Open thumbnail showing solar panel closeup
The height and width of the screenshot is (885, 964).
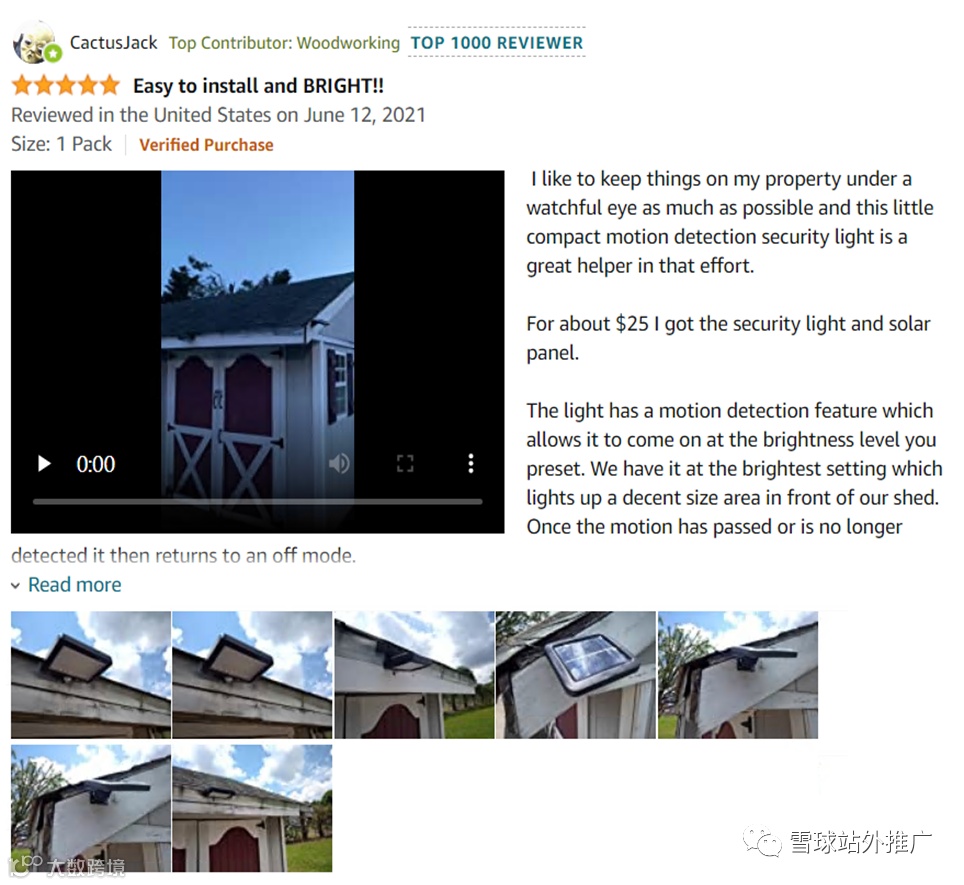[576, 675]
